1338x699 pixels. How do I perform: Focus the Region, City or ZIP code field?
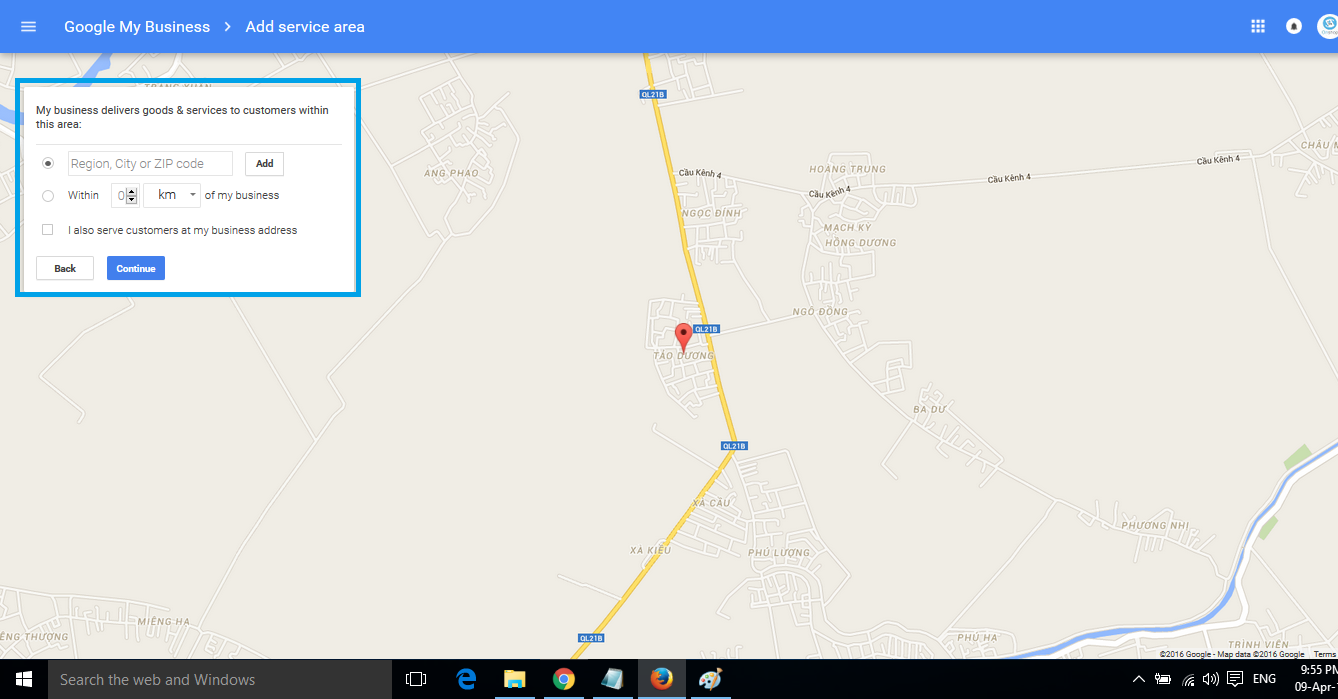(150, 164)
